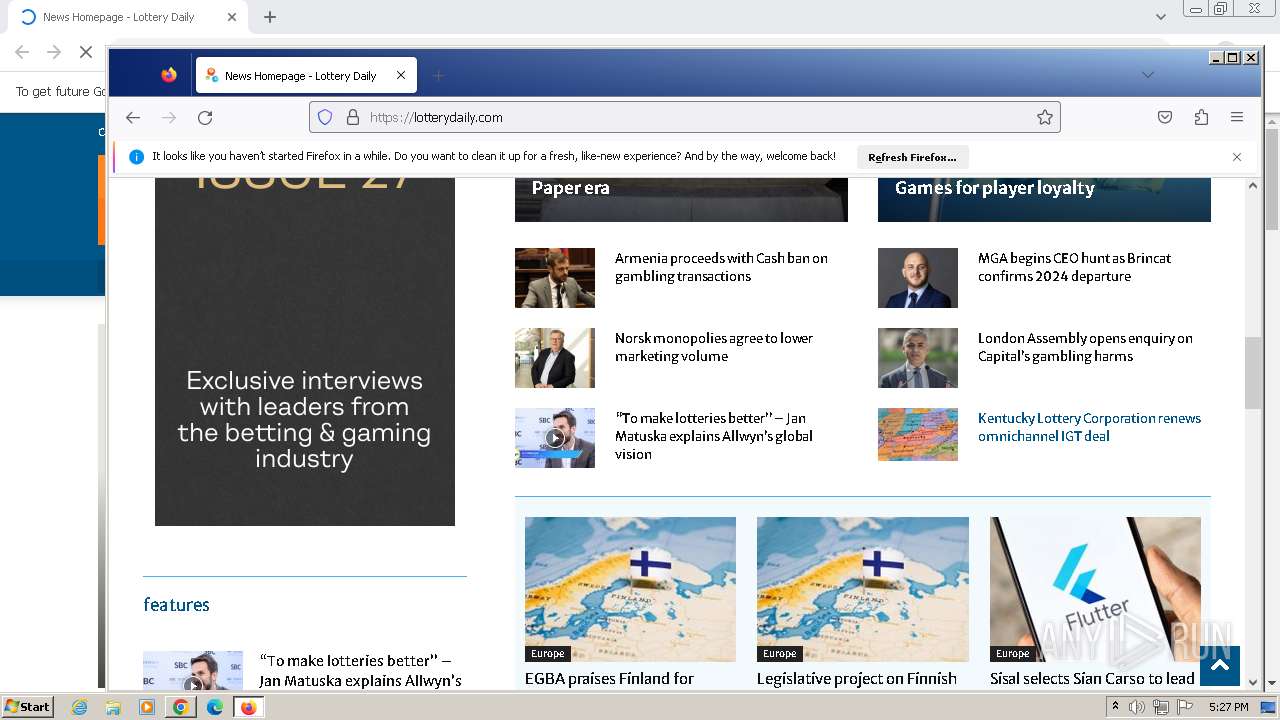This screenshot has height=720, width=1280.
Task: Click the back-to-top arrow button
Action: [1220, 666]
